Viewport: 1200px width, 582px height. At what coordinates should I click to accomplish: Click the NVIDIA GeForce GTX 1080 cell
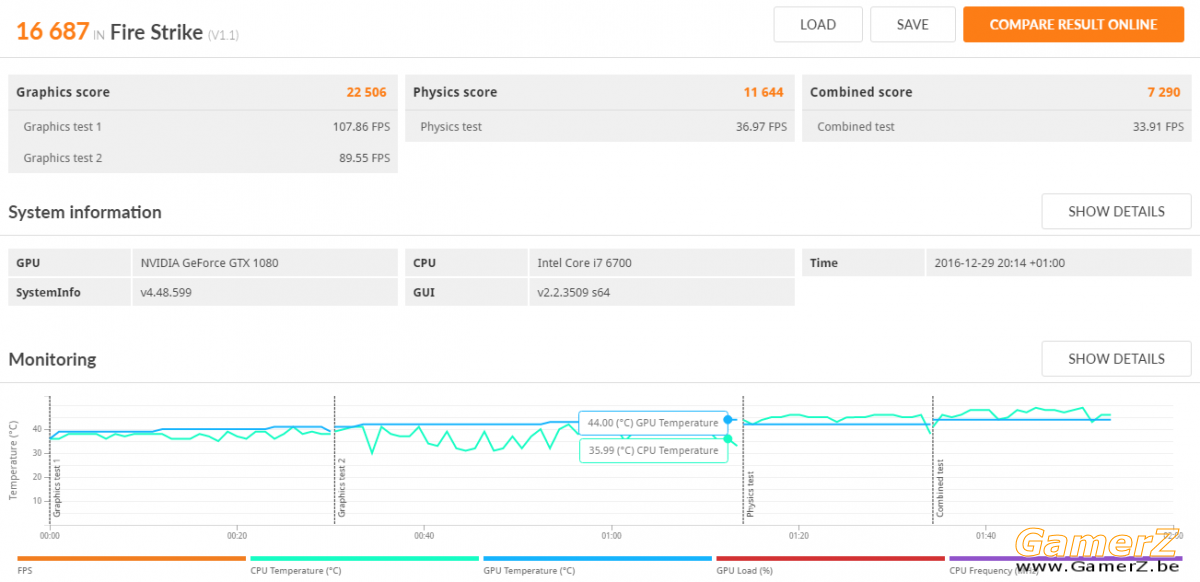coord(264,263)
